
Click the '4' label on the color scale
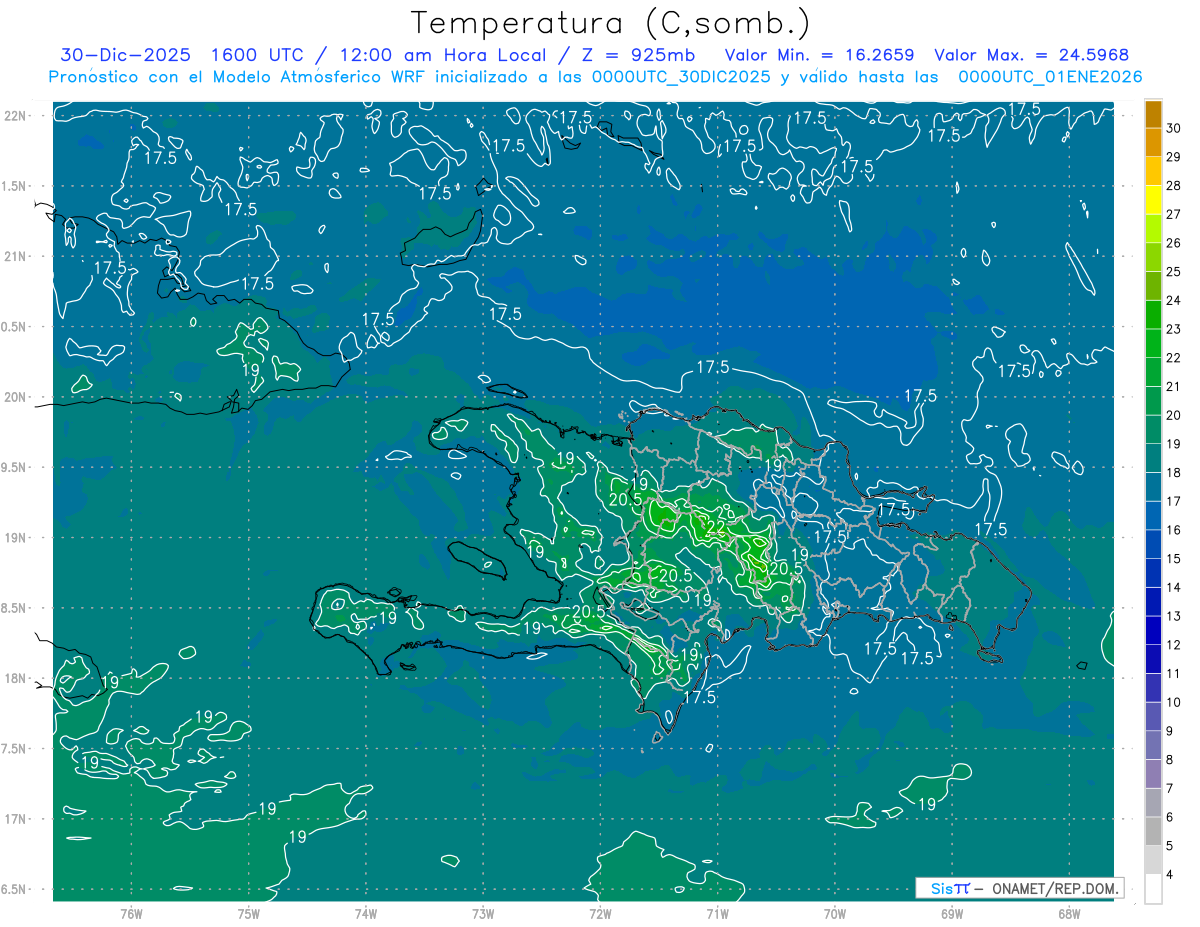click(x=1170, y=875)
